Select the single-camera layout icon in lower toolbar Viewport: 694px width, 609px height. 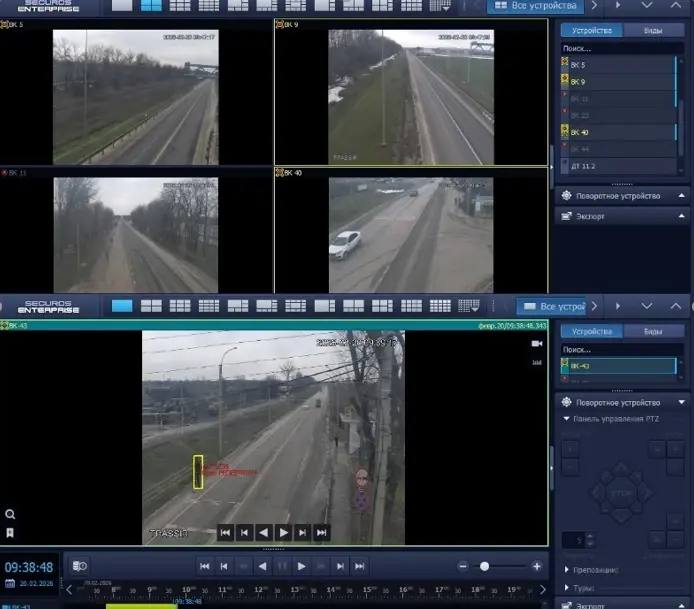pos(122,306)
